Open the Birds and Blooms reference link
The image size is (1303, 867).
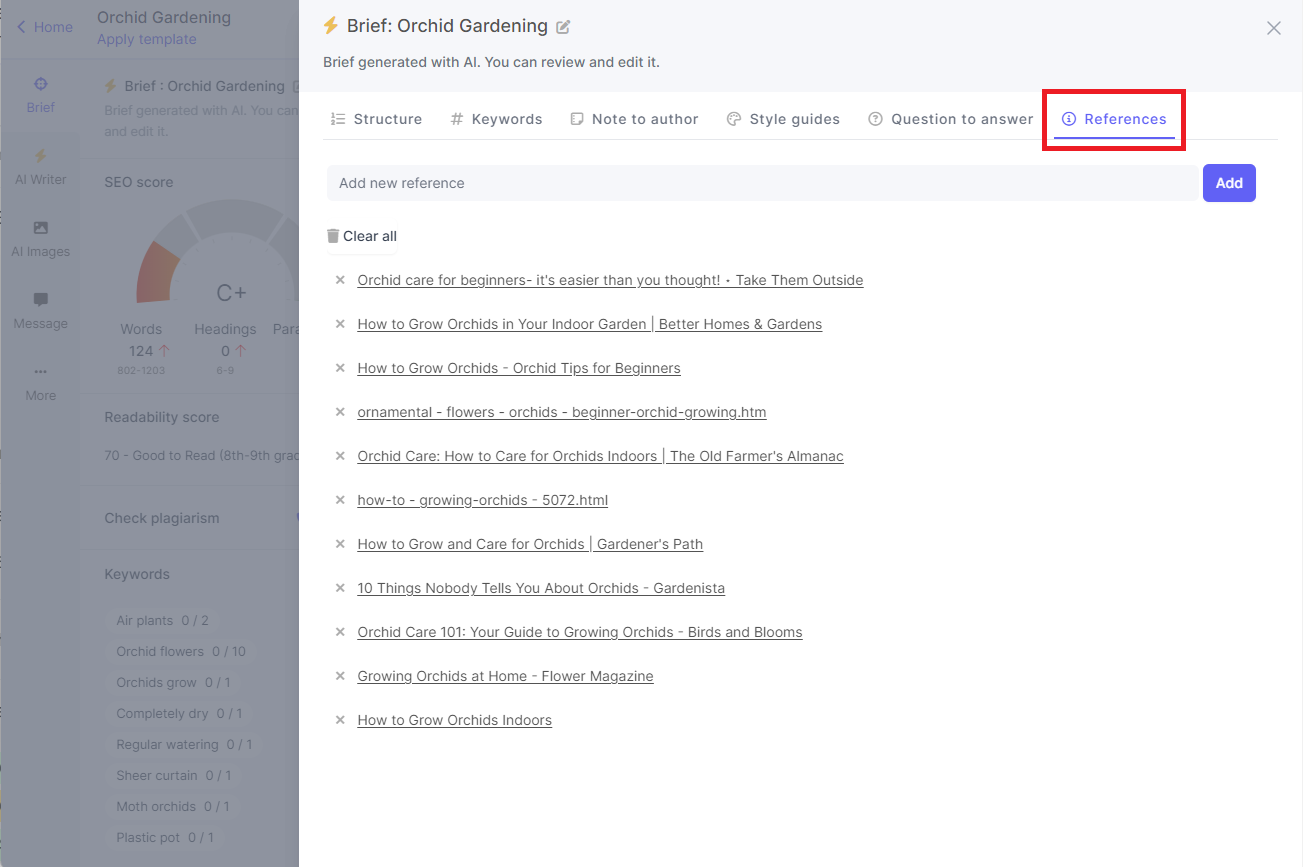click(580, 632)
